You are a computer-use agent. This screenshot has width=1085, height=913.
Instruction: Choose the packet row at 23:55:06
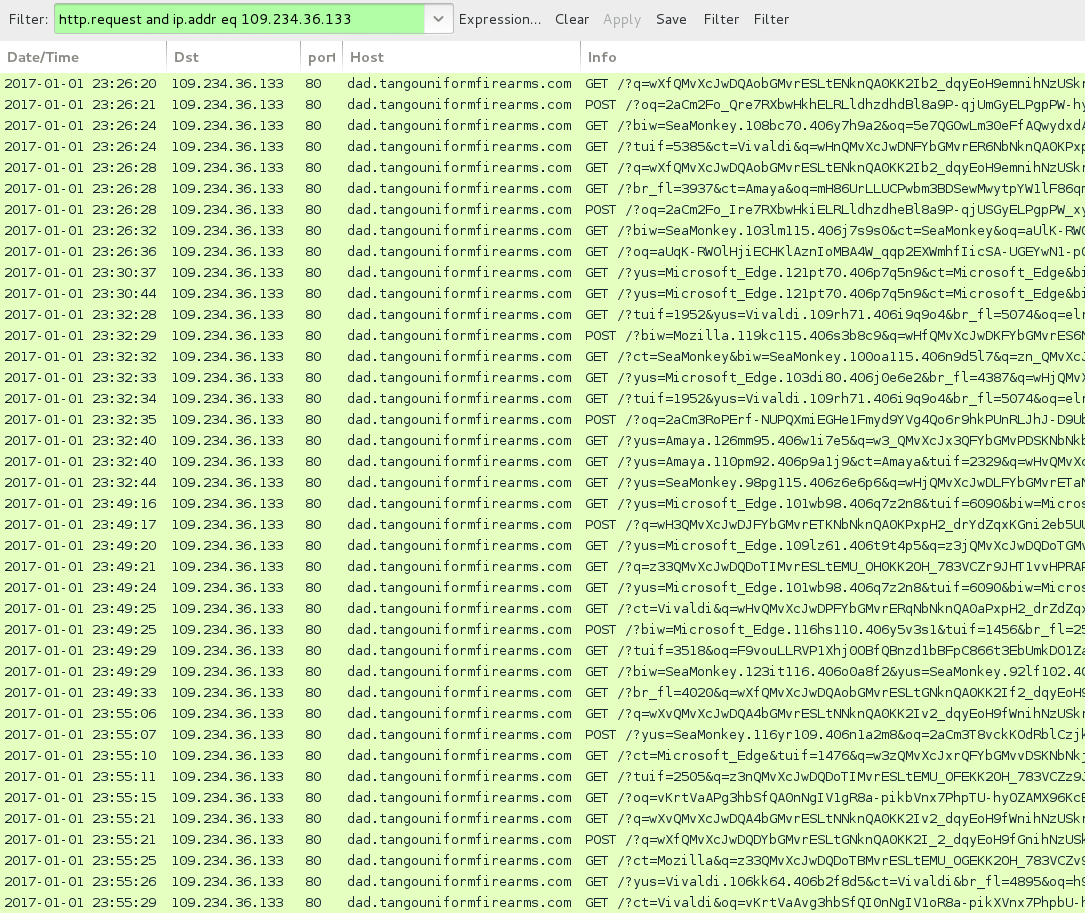coord(542,714)
